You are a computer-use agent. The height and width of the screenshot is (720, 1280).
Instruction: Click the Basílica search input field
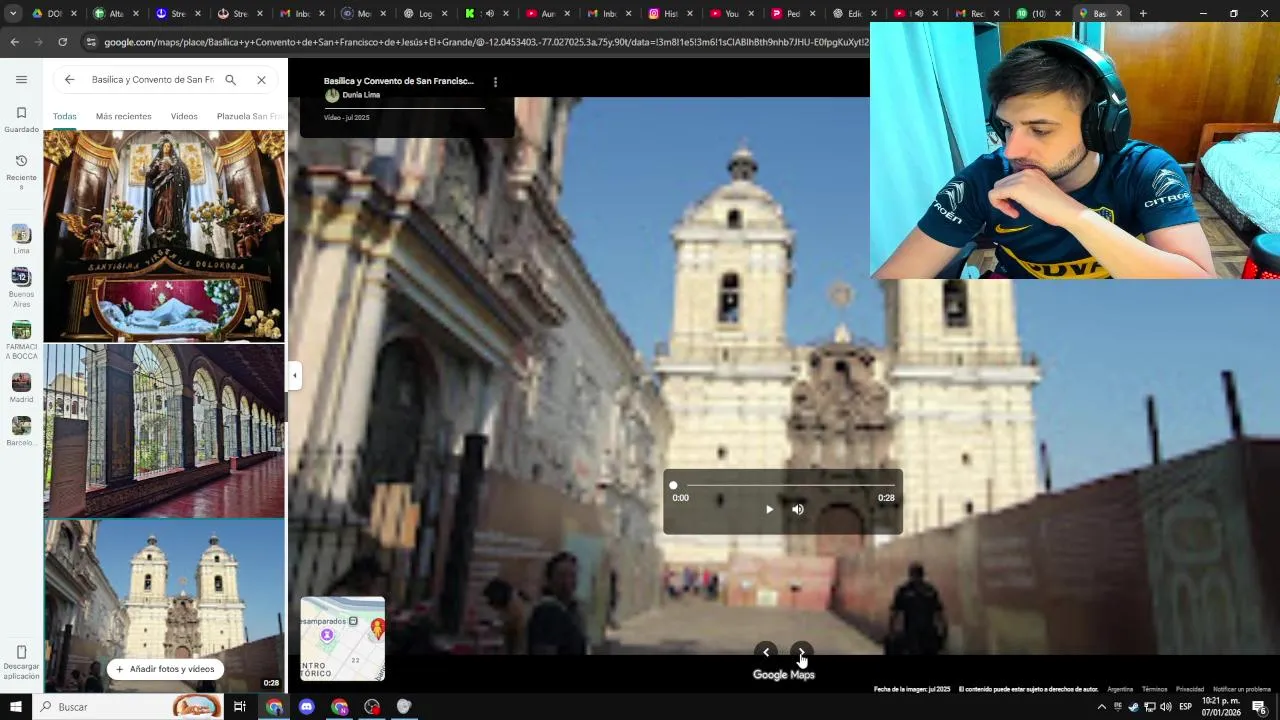(x=152, y=79)
